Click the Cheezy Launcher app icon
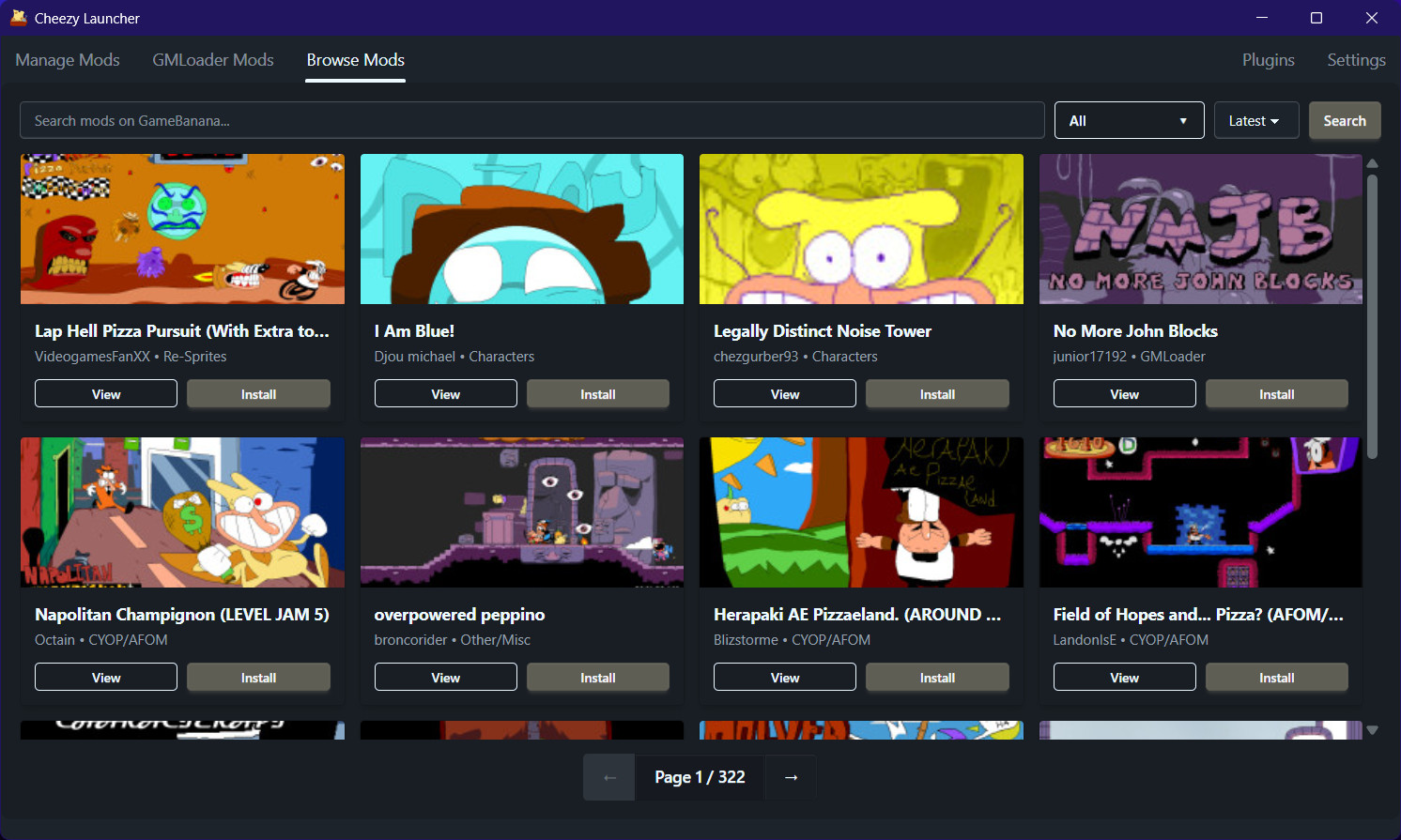 [x=18, y=18]
